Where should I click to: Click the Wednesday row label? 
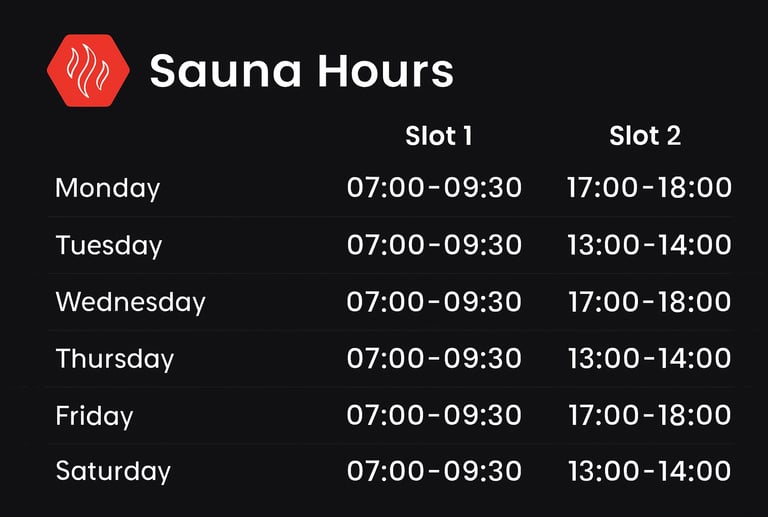tap(130, 302)
